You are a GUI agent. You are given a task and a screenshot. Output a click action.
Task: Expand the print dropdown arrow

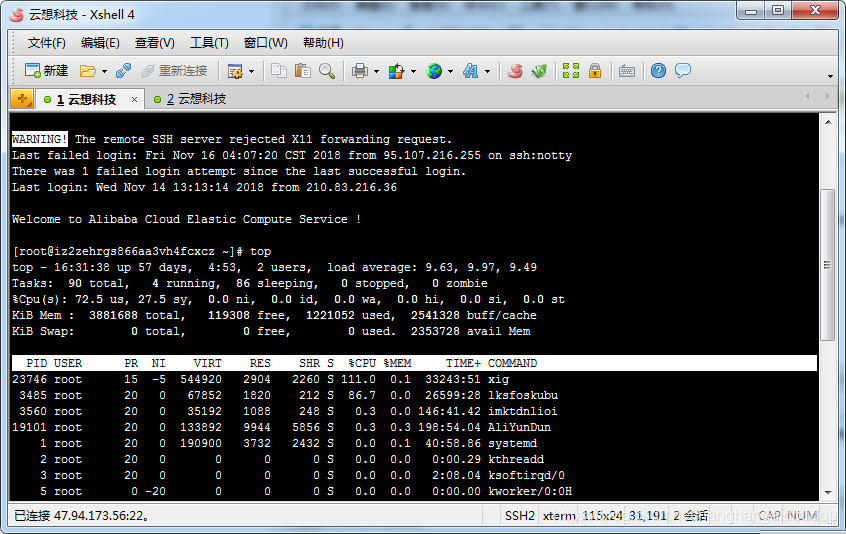(376, 71)
